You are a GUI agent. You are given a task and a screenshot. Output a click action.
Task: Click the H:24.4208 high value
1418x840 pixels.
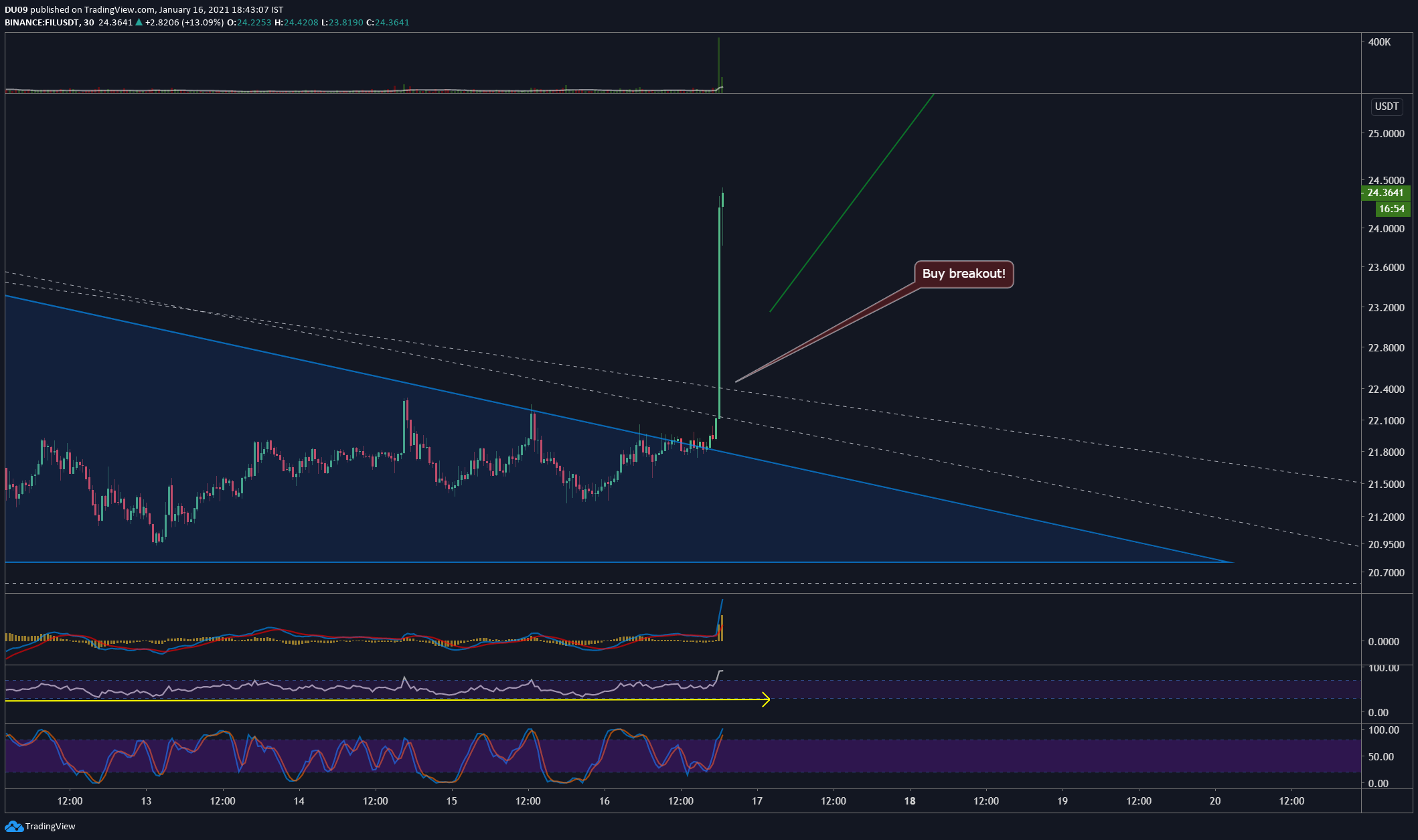pyautogui.click(x=297, y=22)
